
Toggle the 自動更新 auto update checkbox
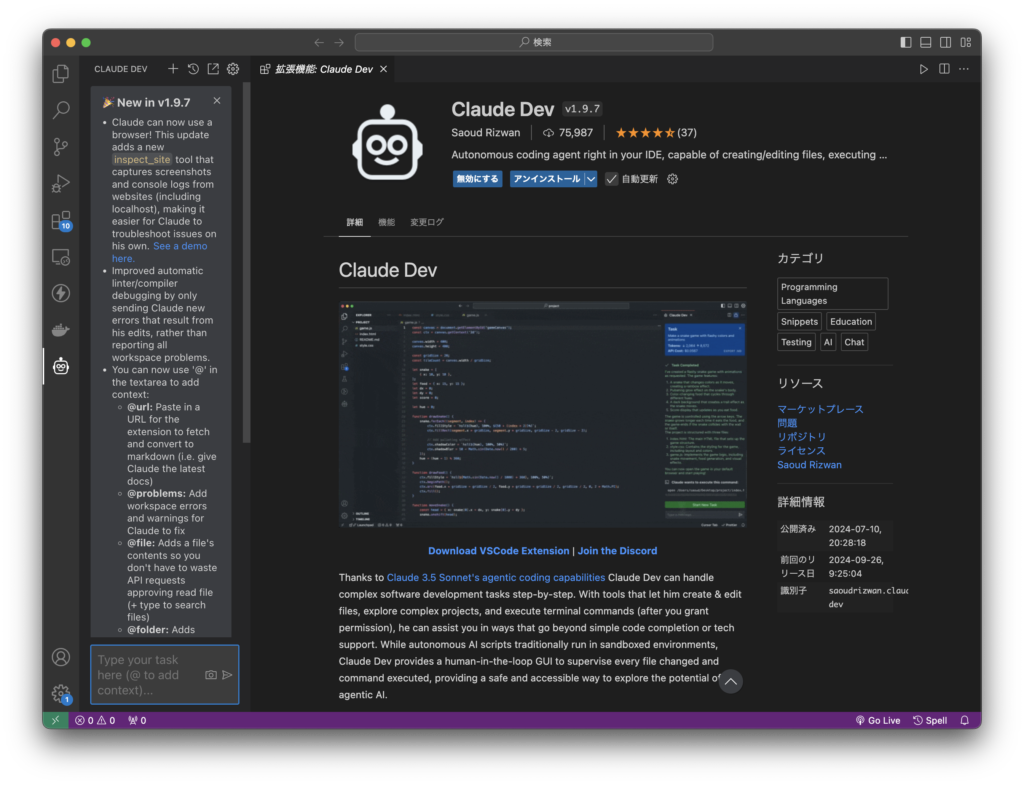click(611, 179)
